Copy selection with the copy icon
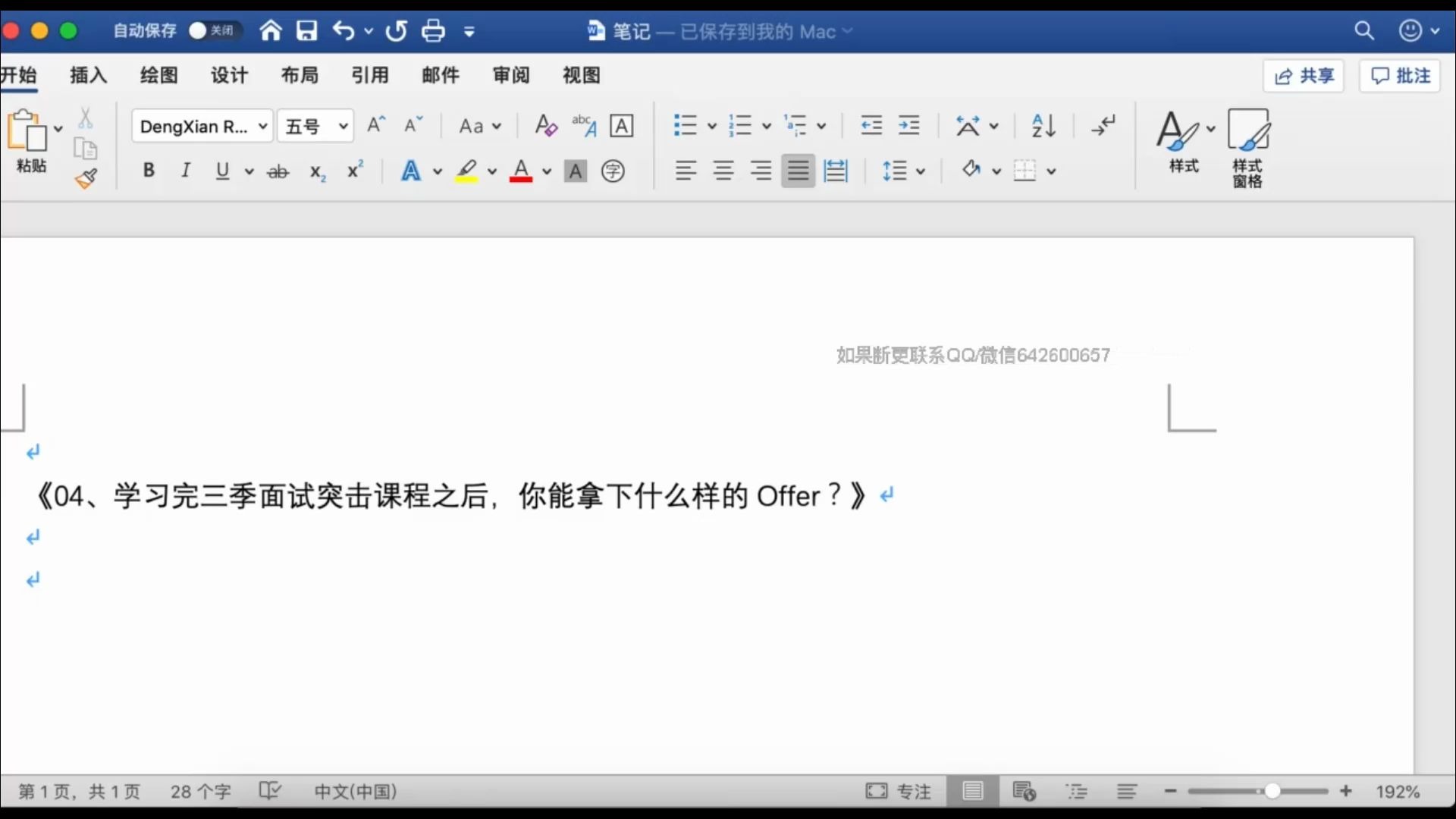 pos(86,148)
